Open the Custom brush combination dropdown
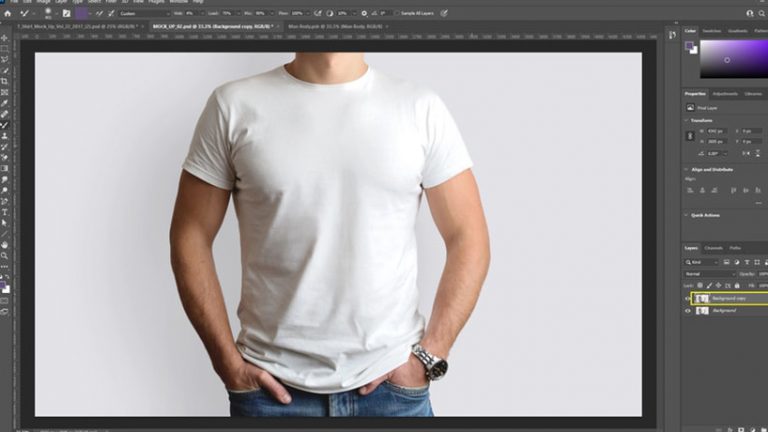The width and height of the screenshot is (768, 432). coord(144,14)
